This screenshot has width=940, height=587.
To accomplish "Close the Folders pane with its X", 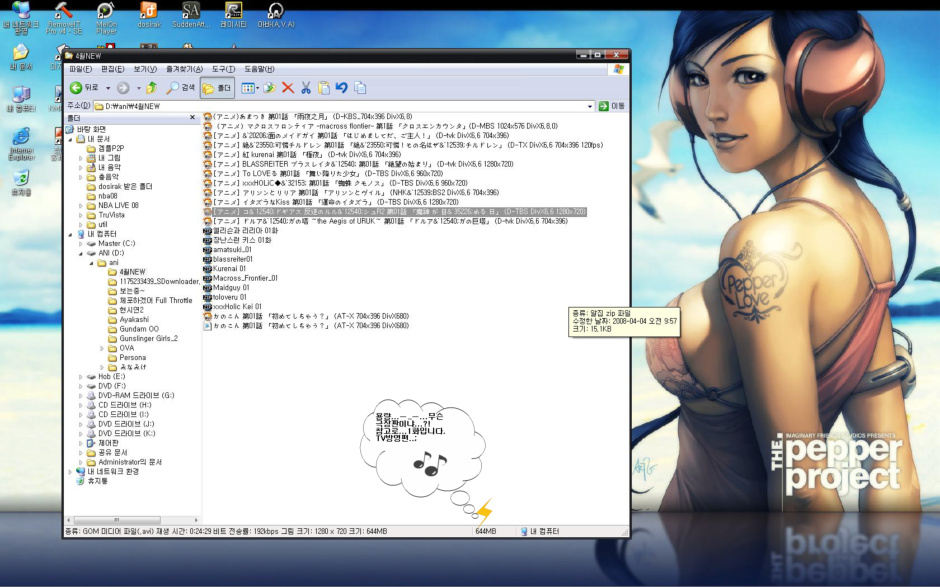I will coord(192,118).
